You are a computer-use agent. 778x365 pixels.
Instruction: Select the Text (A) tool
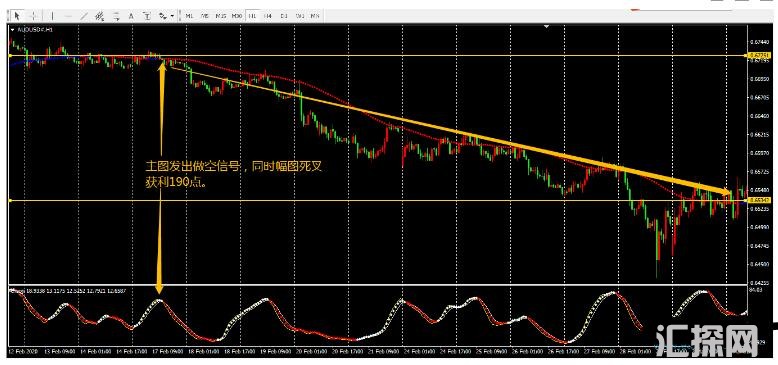[x=131, y=15]
